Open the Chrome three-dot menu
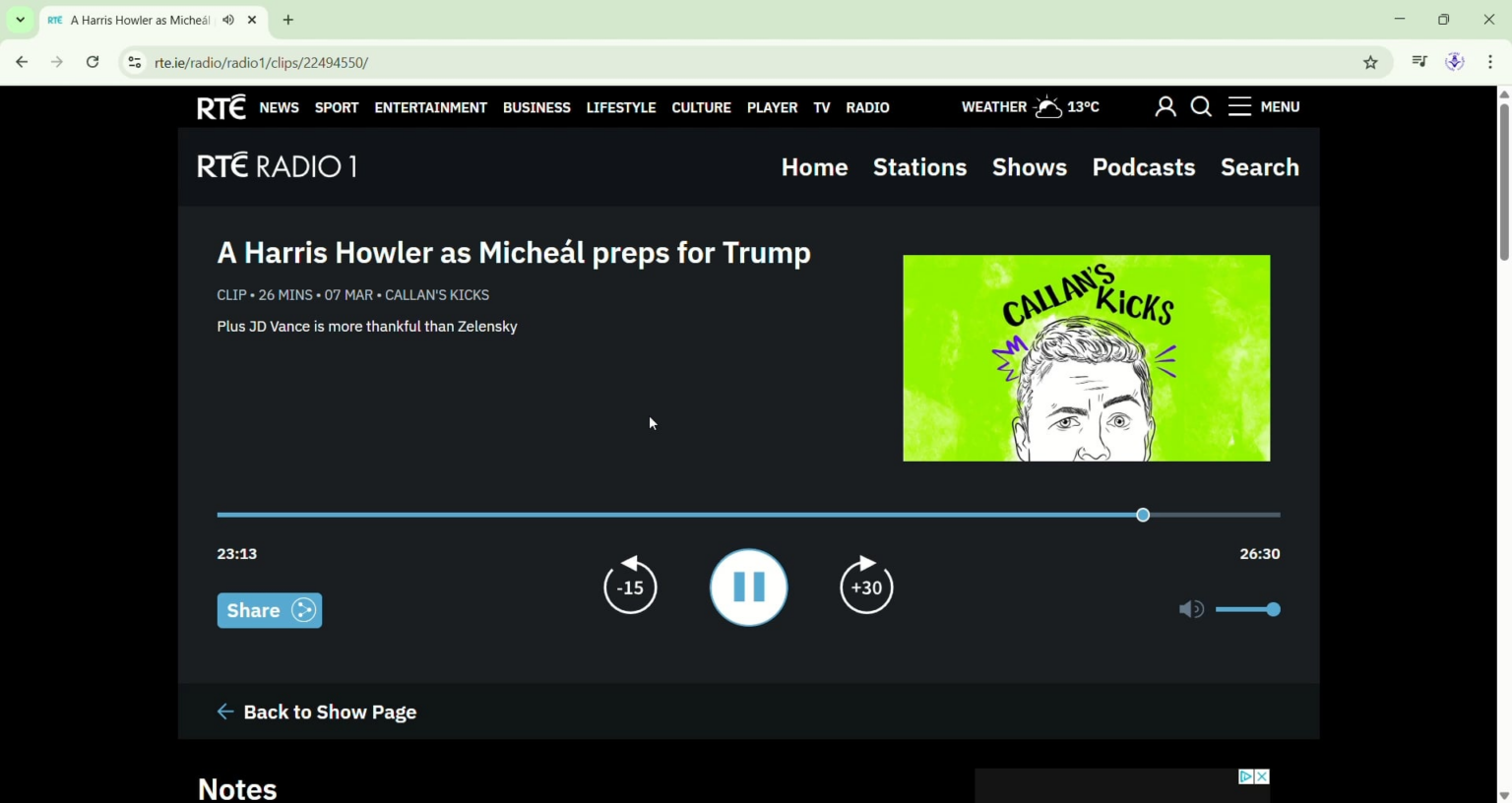 tap(1491, 63)
